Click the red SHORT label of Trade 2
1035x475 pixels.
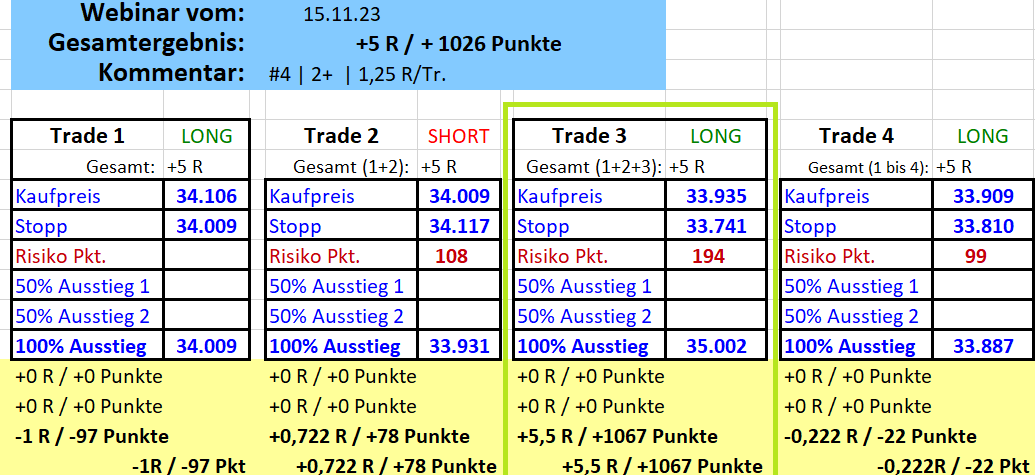[x=458, y=136]
